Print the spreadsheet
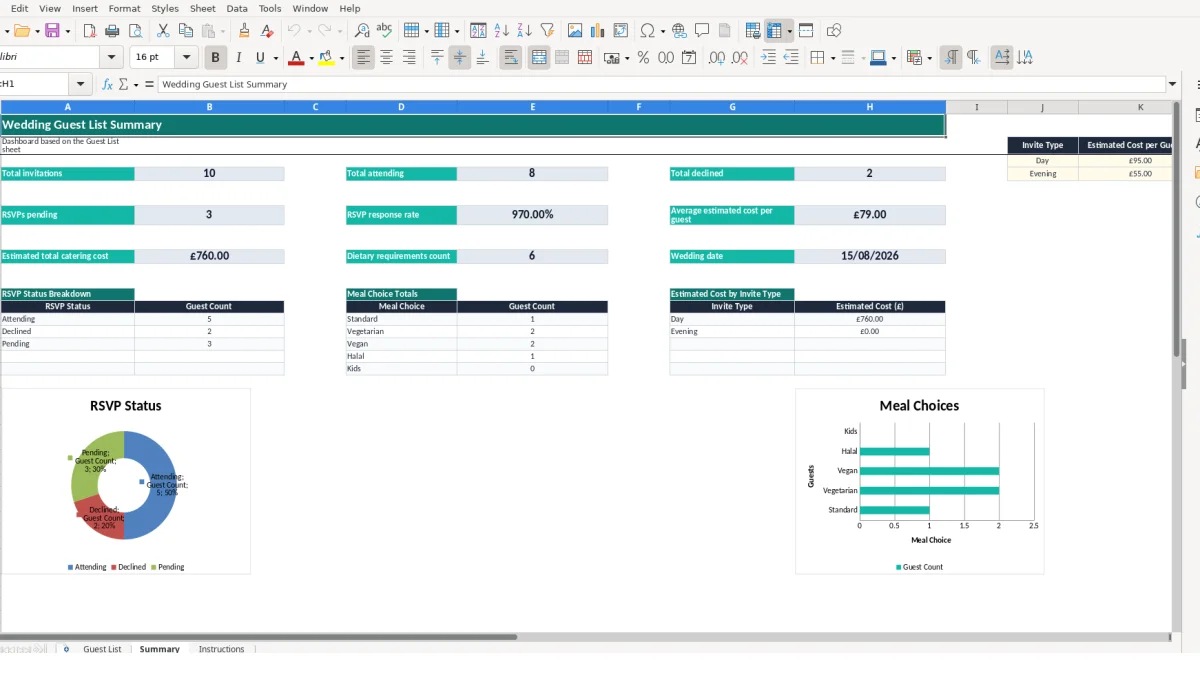Viewport: 1200px width, 675px height. tap(113, 31)
